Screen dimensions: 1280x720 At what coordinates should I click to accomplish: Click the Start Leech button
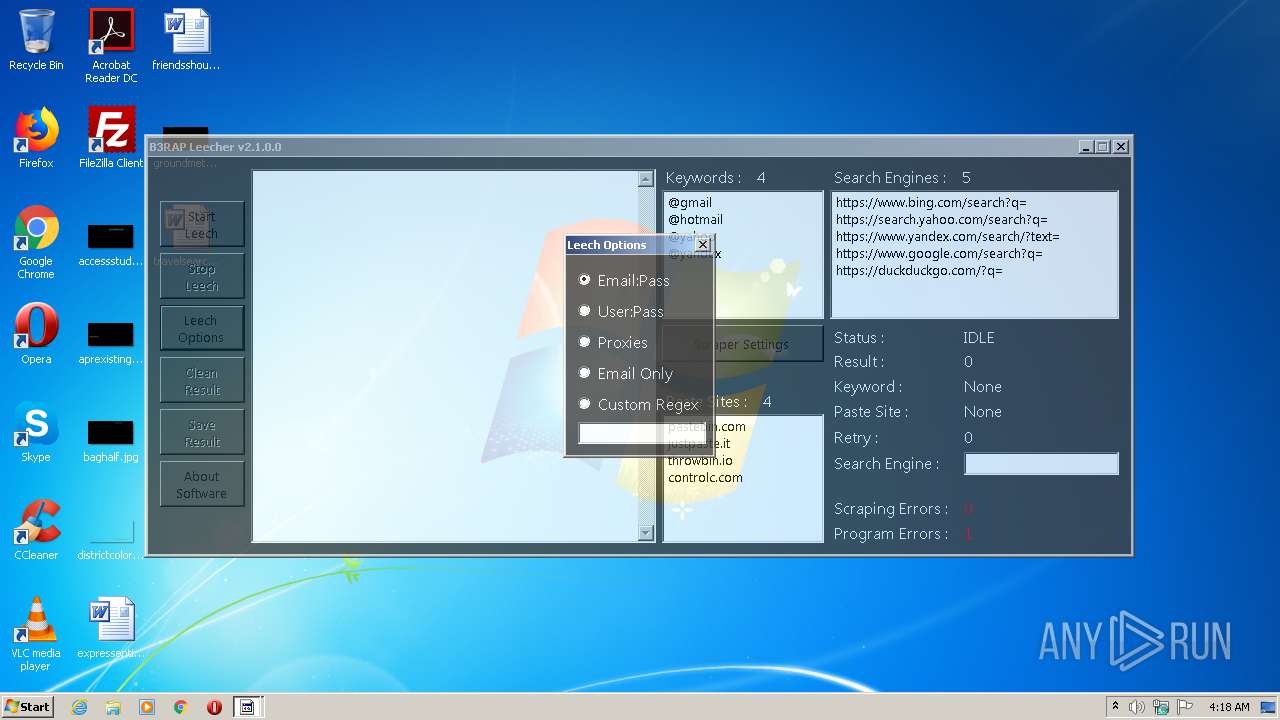pyautogui.click(x=201, y=224)
